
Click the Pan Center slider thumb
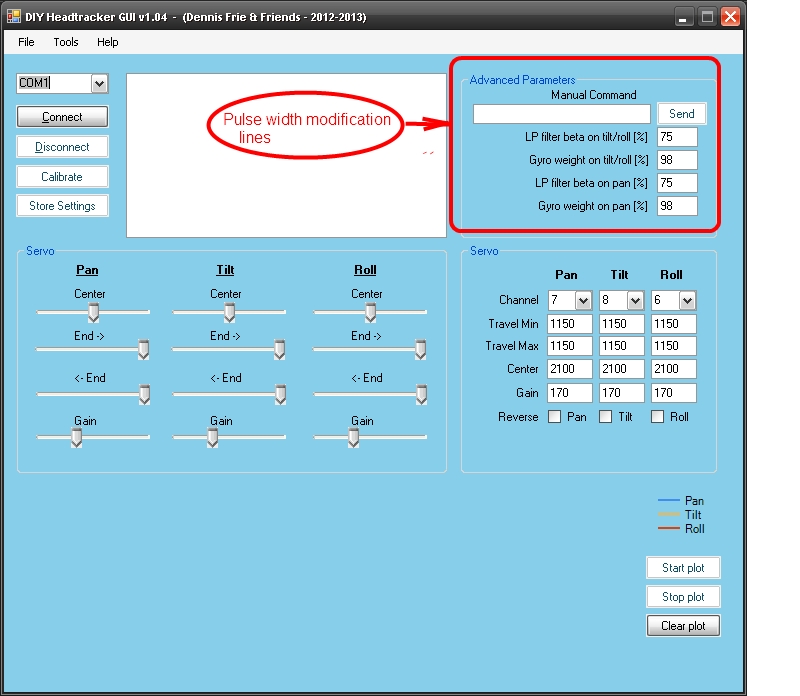[94, 314]
